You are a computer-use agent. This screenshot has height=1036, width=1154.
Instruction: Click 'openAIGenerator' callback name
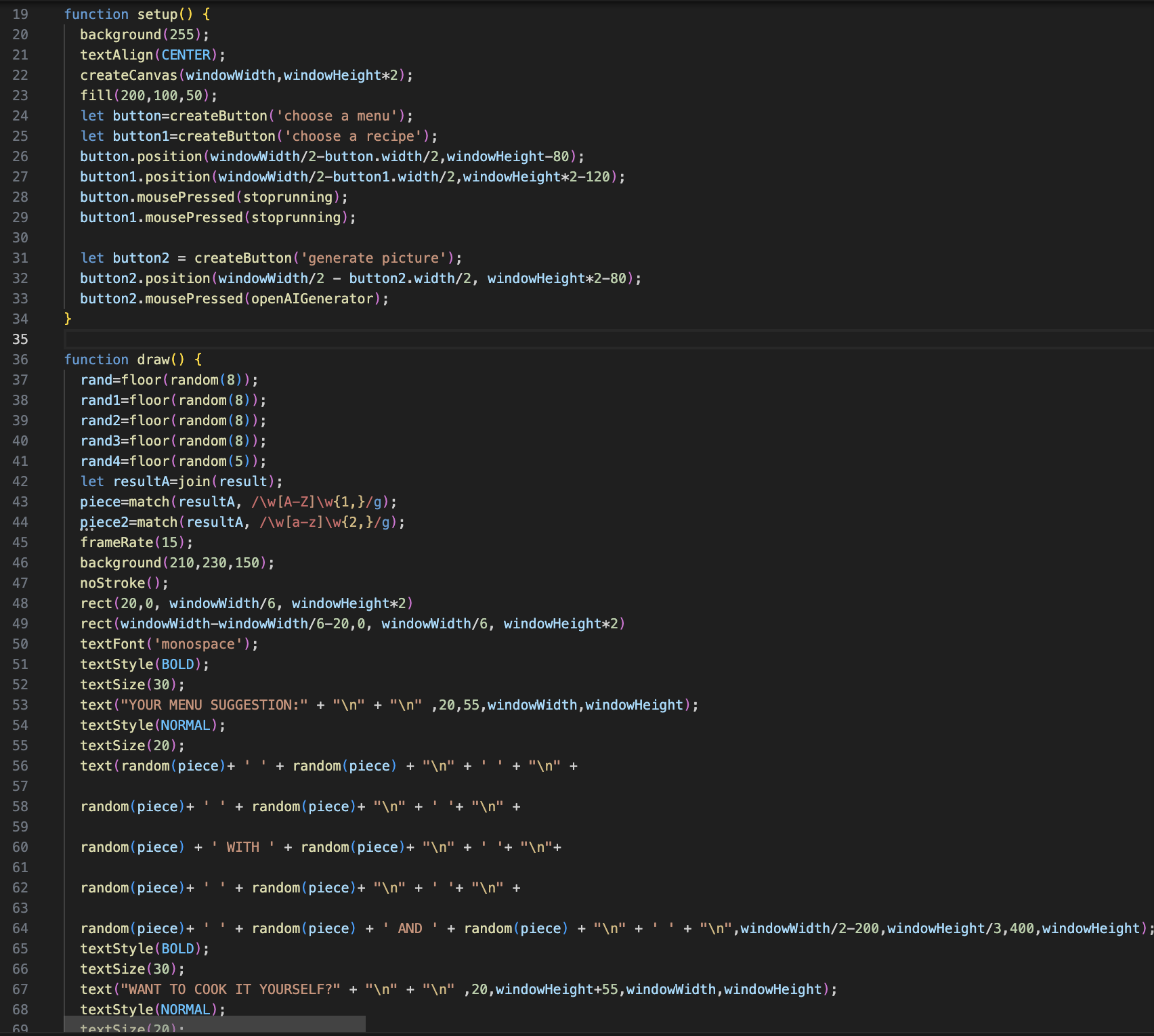pos(312,299)
